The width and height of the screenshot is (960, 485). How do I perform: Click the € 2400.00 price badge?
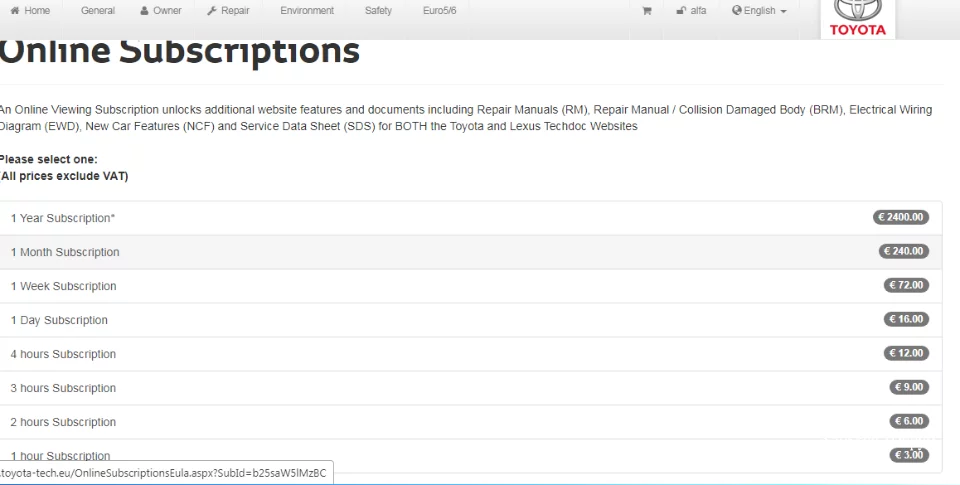pyautogui.click(x=901, y=217)
